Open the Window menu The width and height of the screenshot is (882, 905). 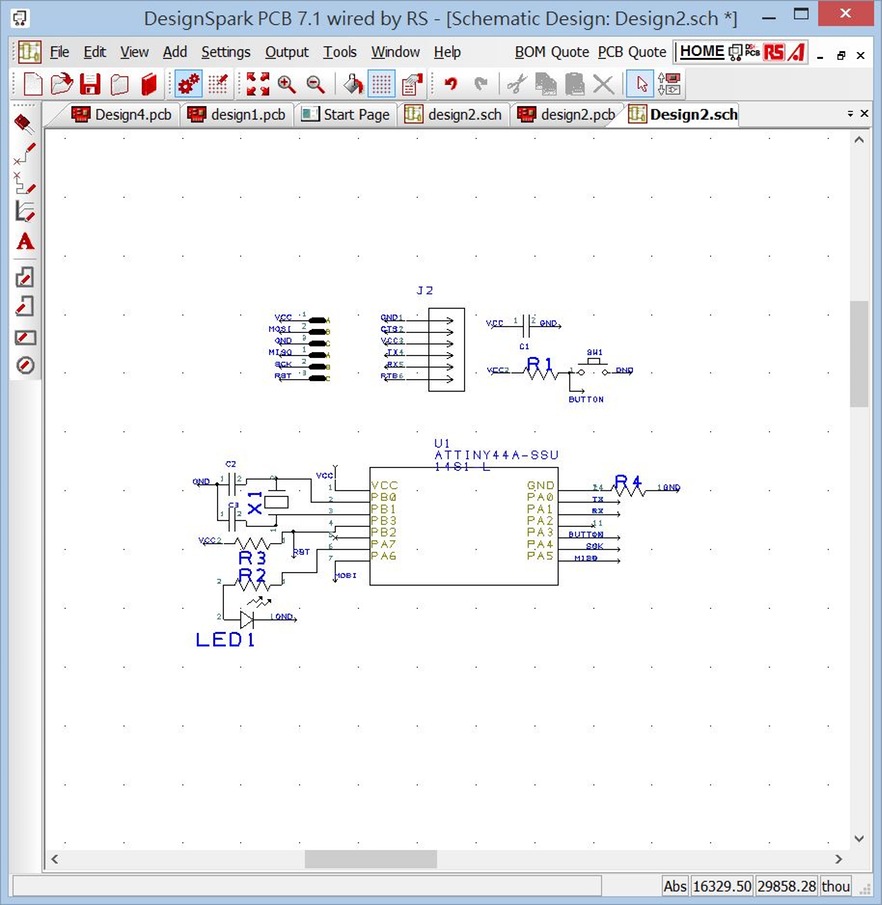pyautogui.click(x=395, y=52)
